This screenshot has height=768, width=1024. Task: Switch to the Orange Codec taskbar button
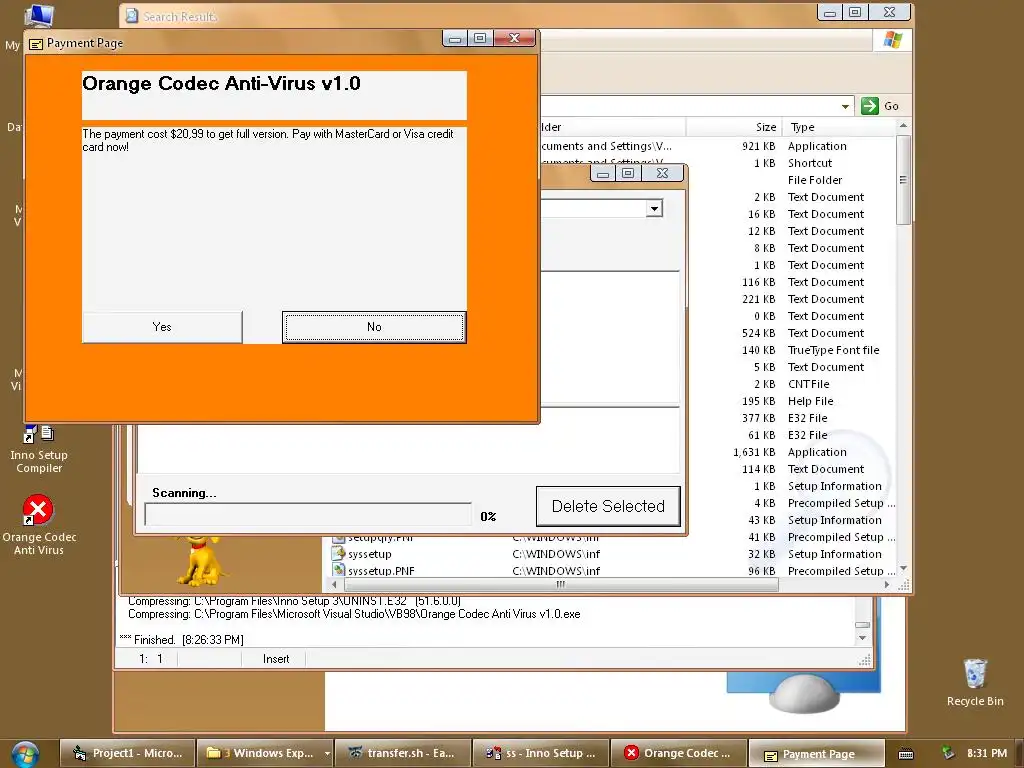pos(678,753)
